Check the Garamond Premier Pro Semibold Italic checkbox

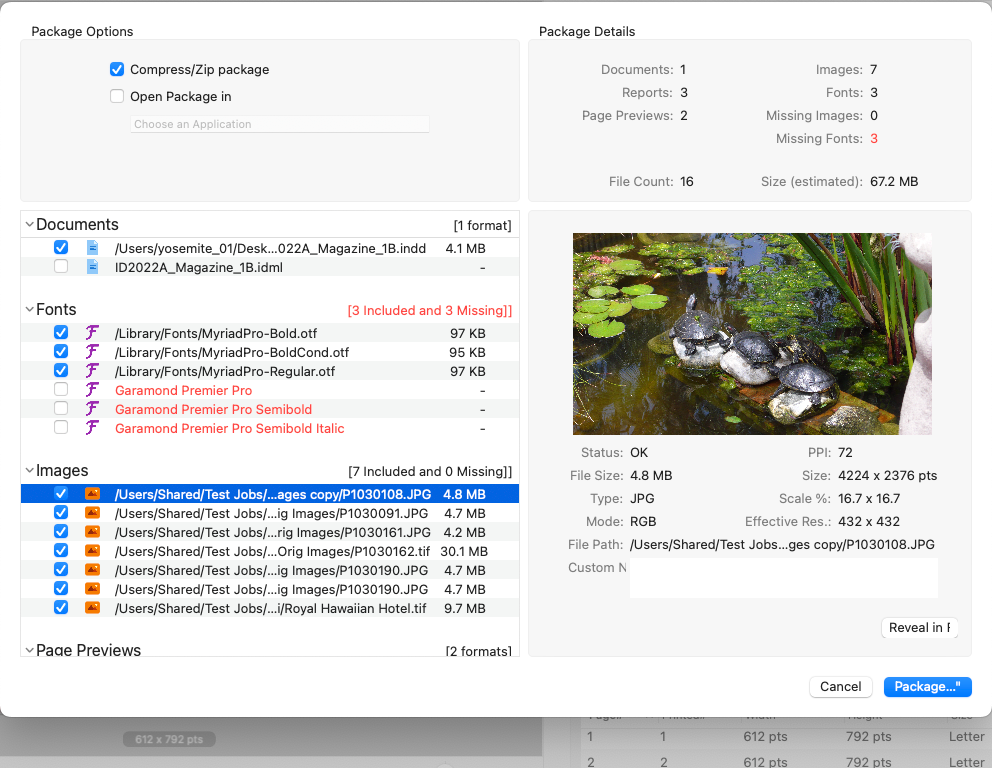point(61,427)
